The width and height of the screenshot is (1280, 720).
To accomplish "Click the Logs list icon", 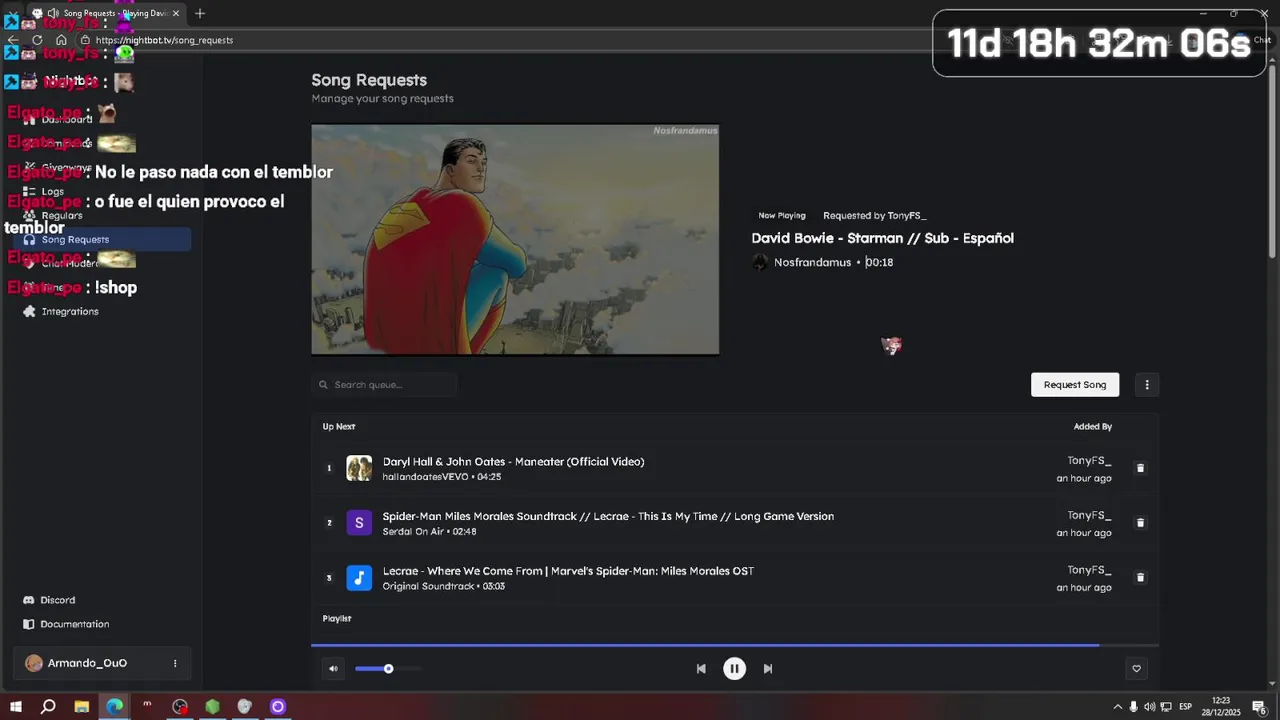I will (29, 191).
